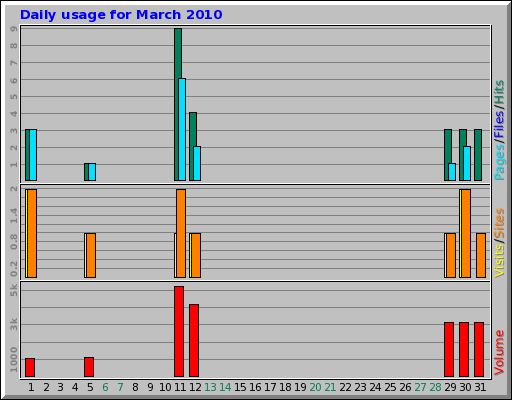
Task: Click the cyan pages bar for day 1
Action: (33, 155)
